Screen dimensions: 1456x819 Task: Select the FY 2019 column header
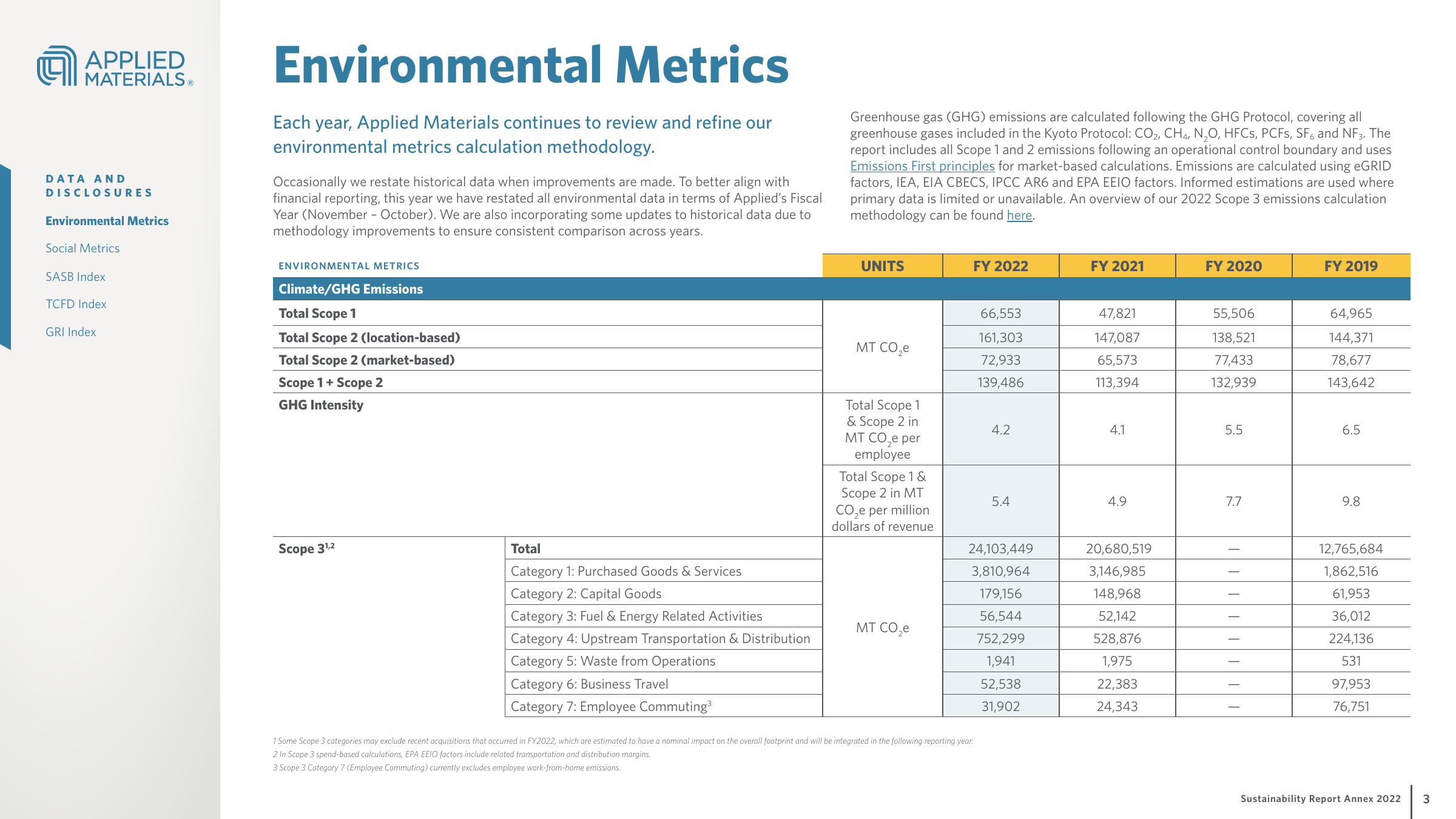pos(1351,266)
